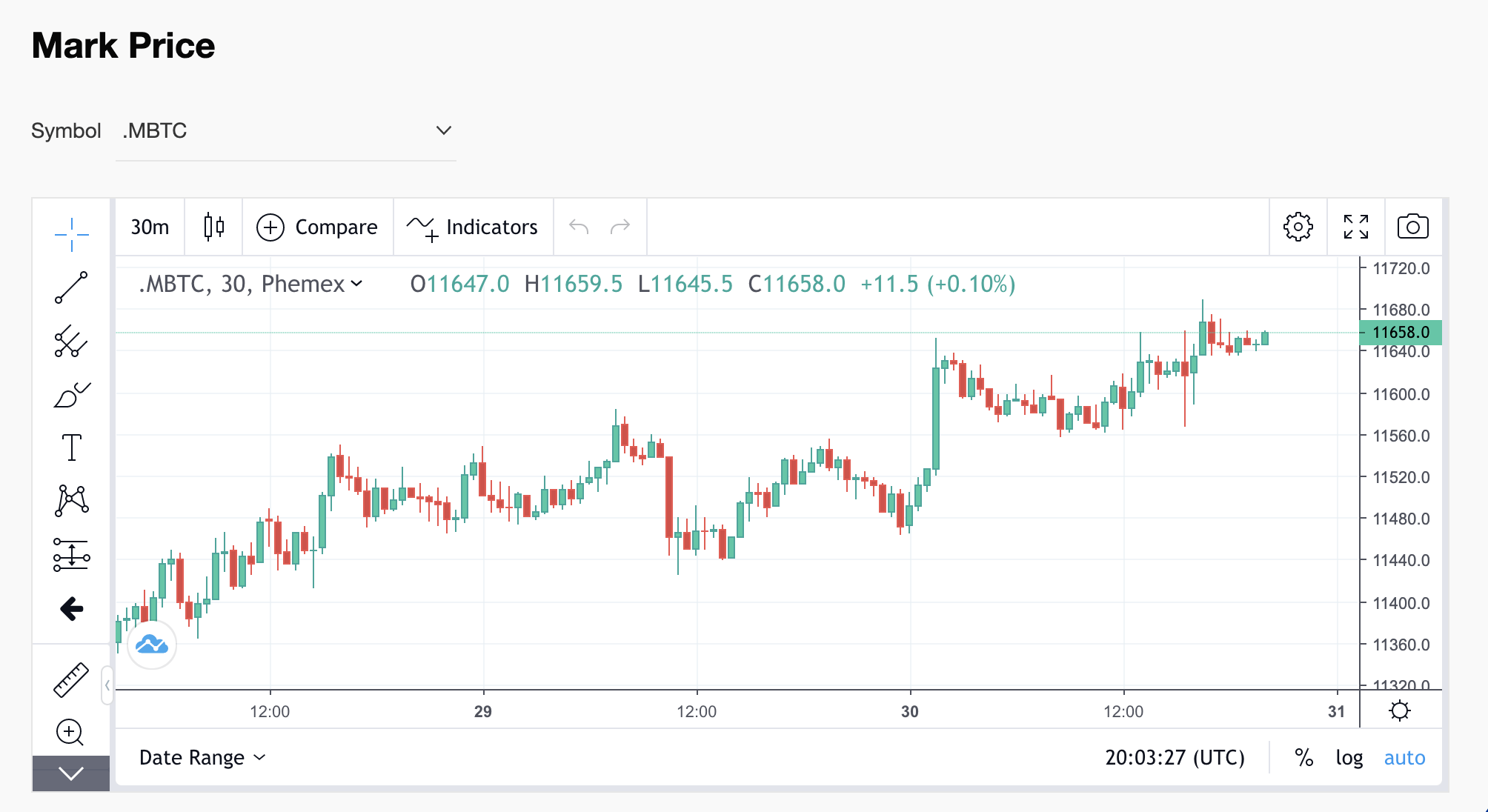Enter fullscreen mode with expand icon
Screen dimensions: 1488x812
1355,227
